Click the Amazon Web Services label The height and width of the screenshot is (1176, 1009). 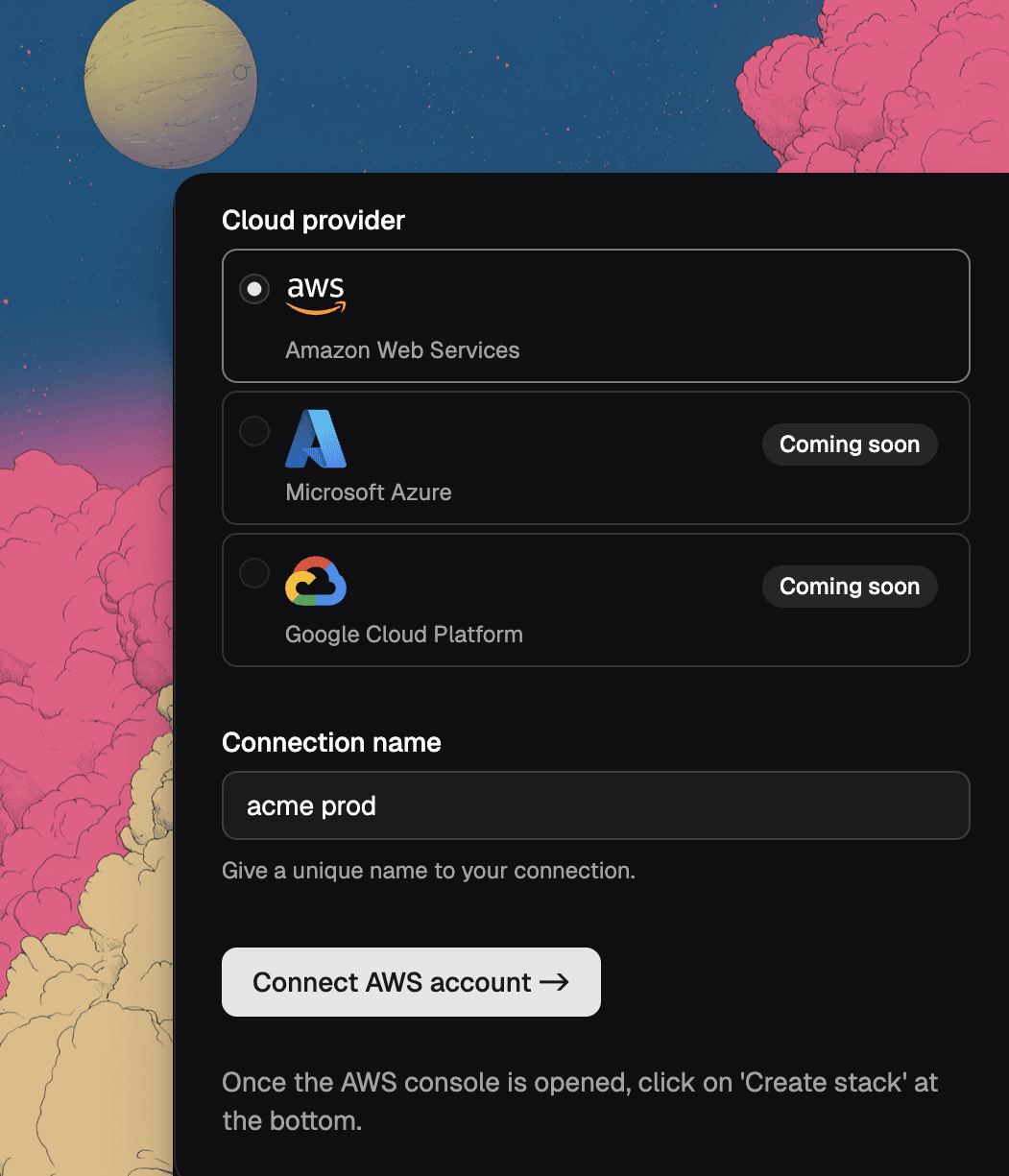[402, 350]
